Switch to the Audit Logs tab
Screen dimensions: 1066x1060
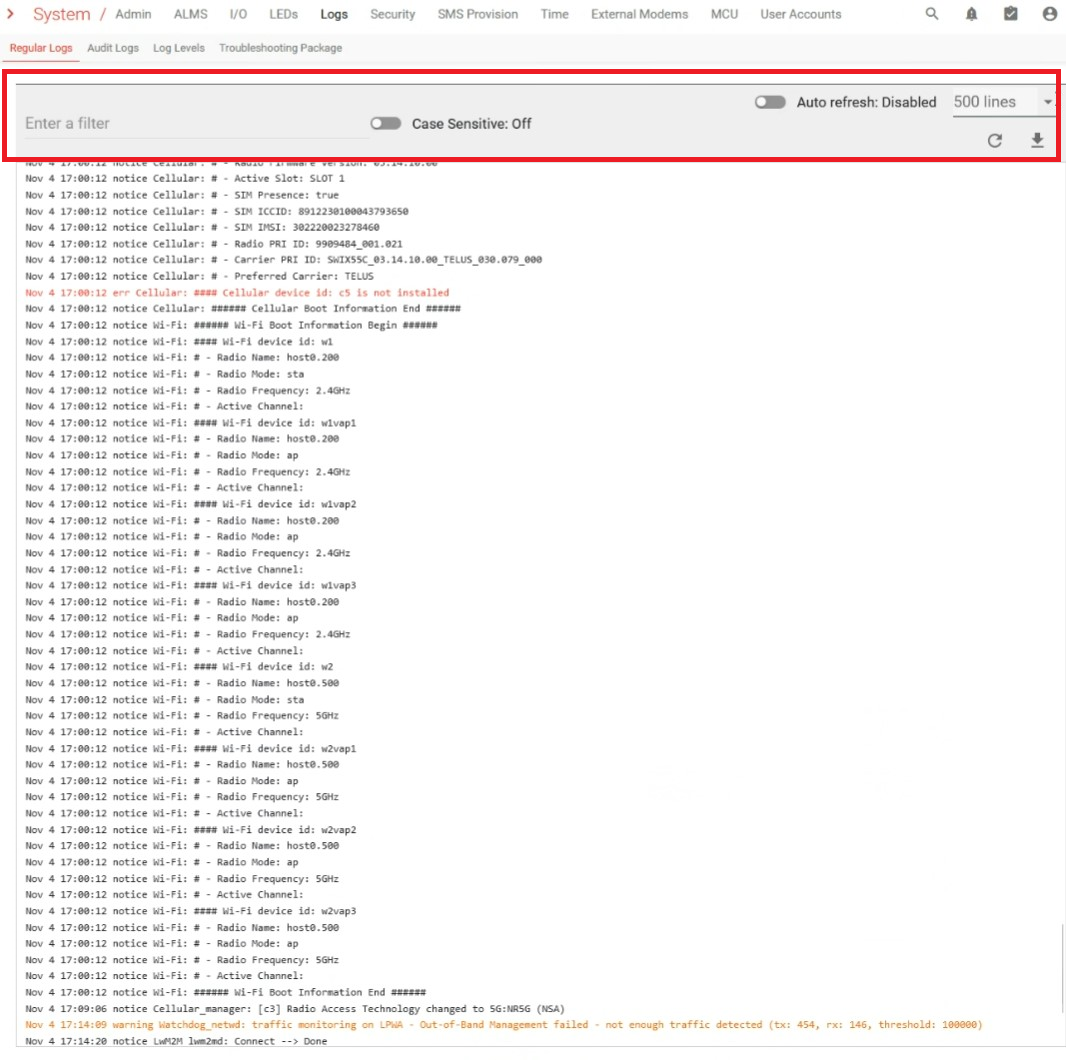[113, 48]
